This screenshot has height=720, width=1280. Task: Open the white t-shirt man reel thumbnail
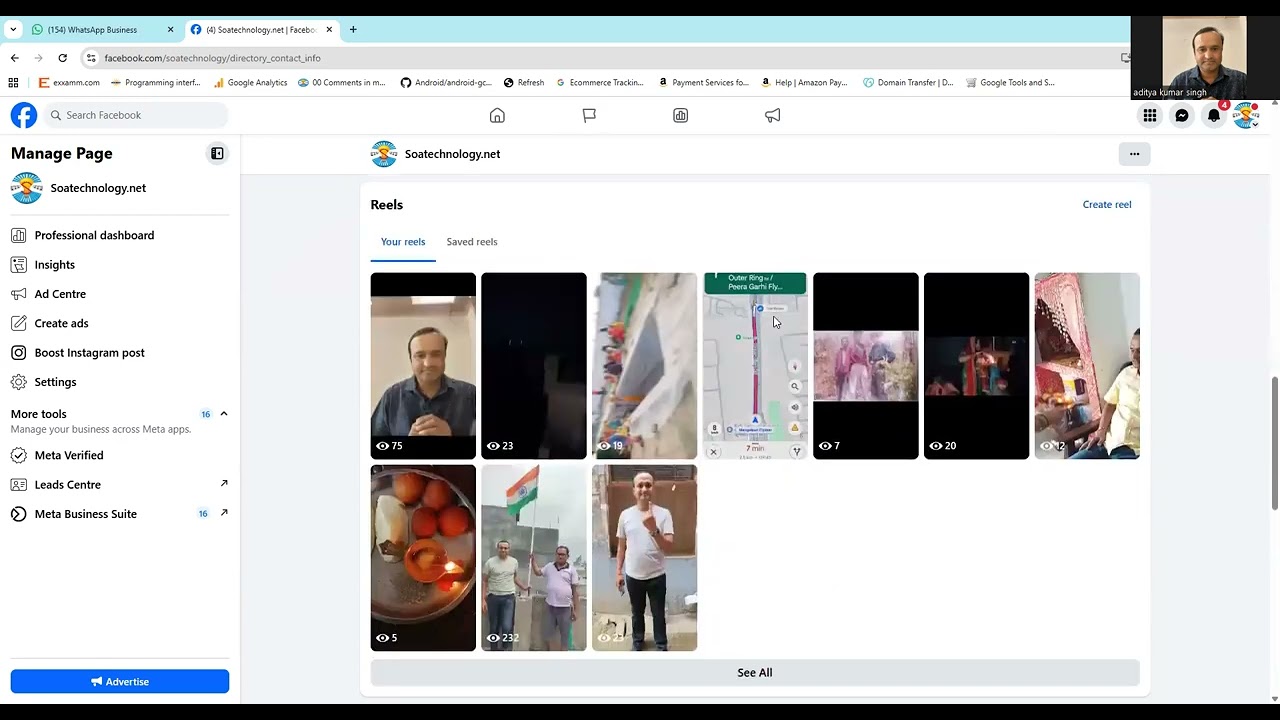pos(645,558)
